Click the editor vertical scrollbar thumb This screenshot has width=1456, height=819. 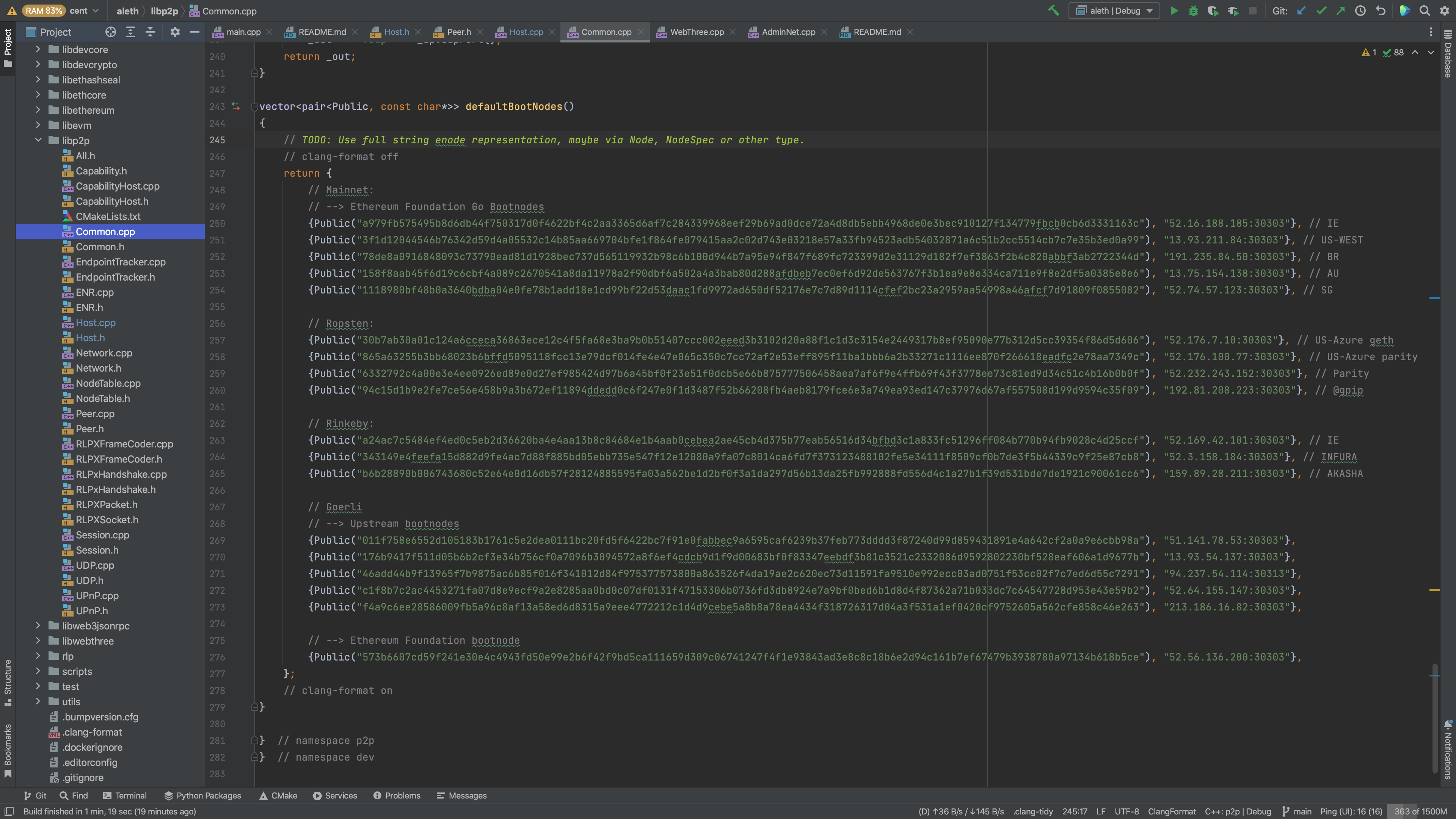click(x=1434, y=718)
